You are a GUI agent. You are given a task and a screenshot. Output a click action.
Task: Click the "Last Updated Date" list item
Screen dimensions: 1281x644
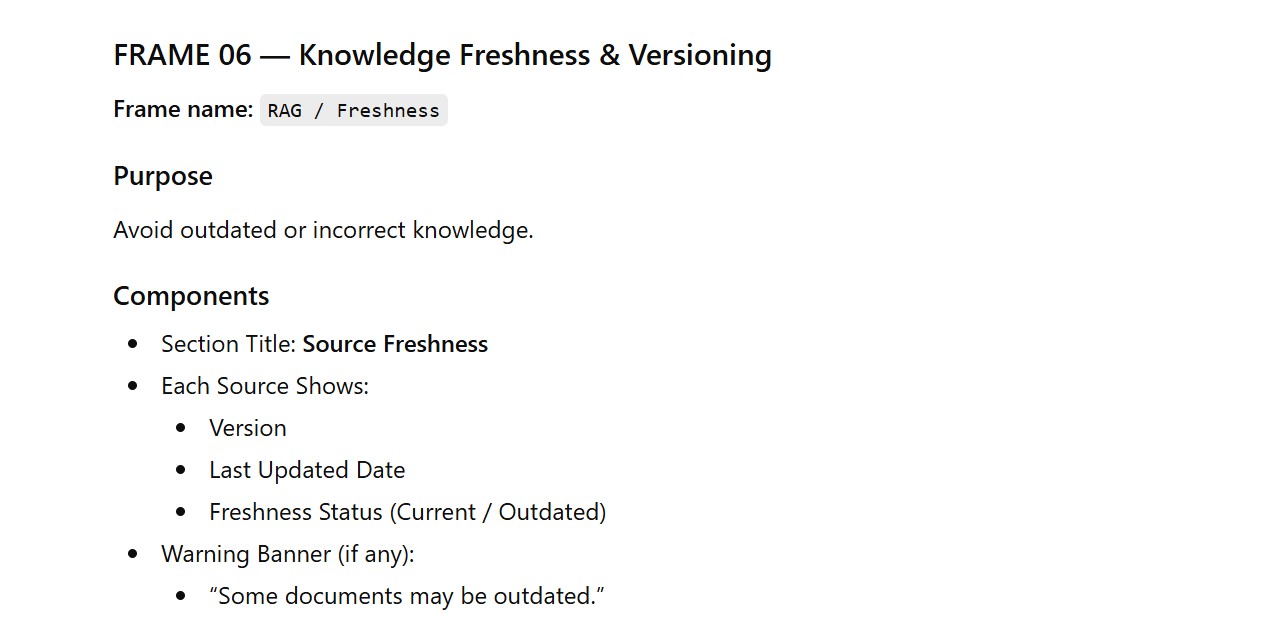coord(307,470)
